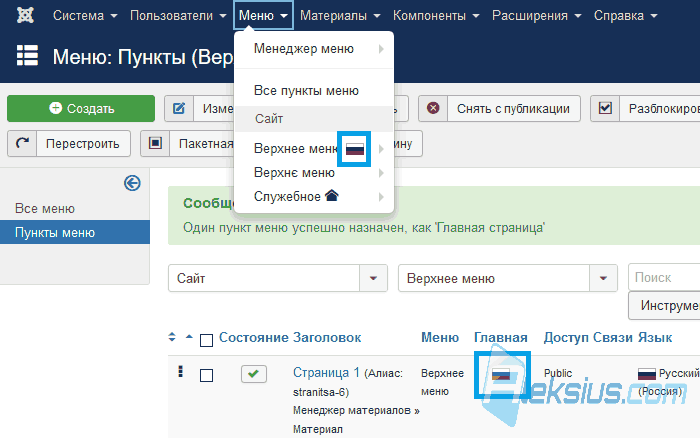Expand the Верхнє меню submenu arrow
The height and width of the screenshot is (438, 700).
click(381, 173)
